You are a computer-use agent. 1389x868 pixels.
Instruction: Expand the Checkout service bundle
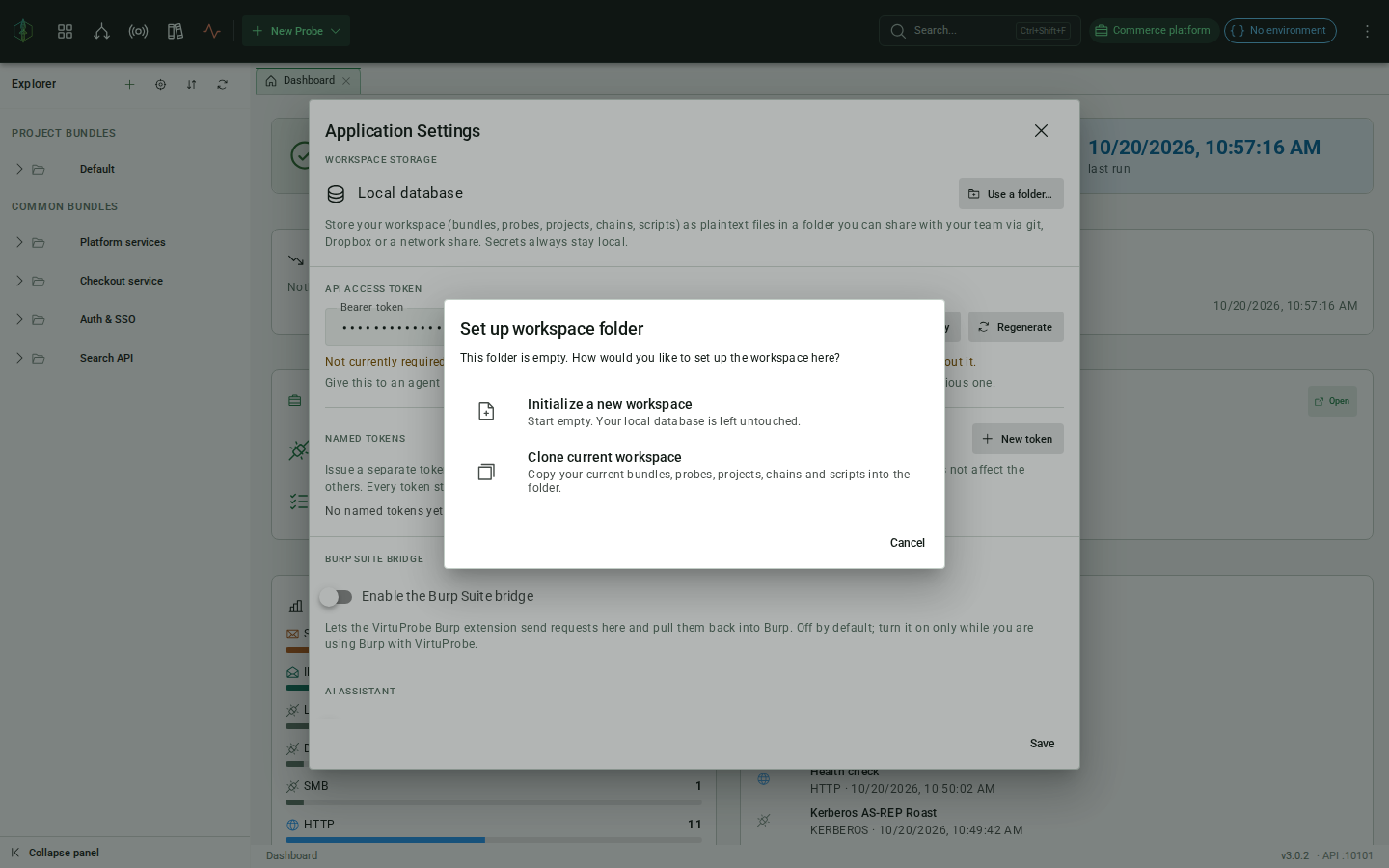[19, 281]
